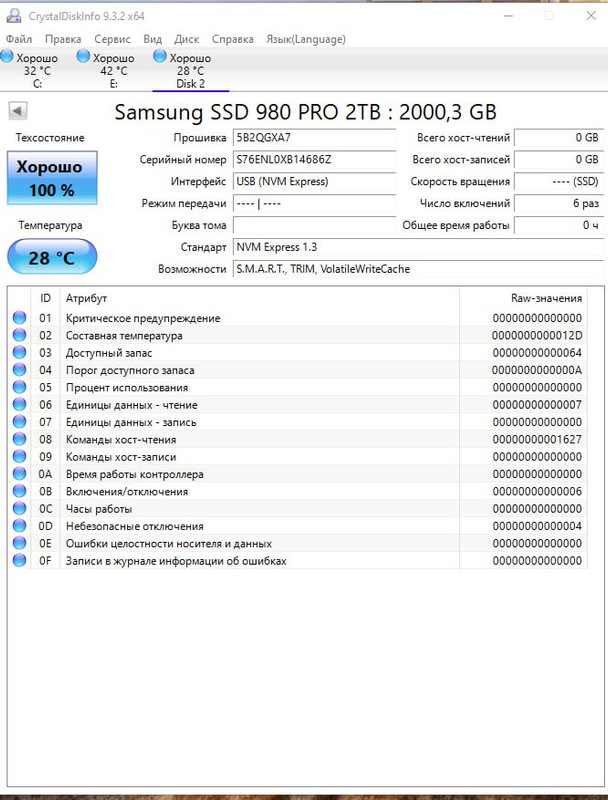This screenshot has height=800, width=608.
Task: Click blue orb for Единицы данных - запись
Action: (19, 421)
